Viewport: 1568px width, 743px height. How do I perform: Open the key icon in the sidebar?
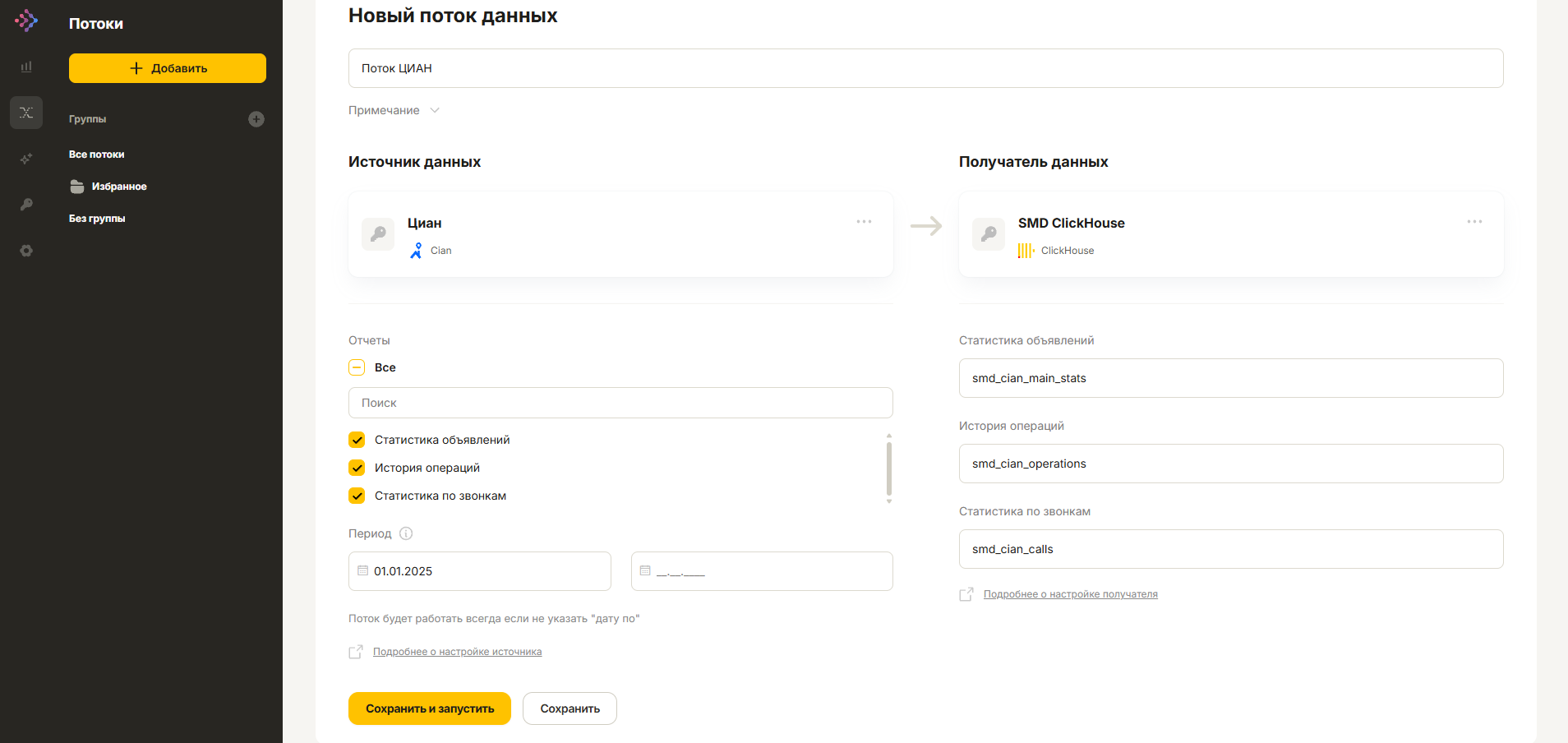(26, 205)
